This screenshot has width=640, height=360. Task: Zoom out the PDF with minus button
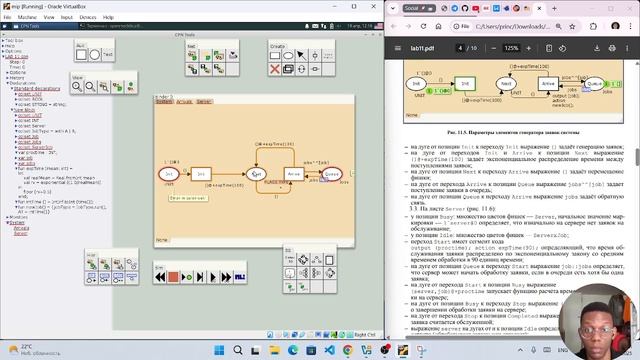click(493, 48)
